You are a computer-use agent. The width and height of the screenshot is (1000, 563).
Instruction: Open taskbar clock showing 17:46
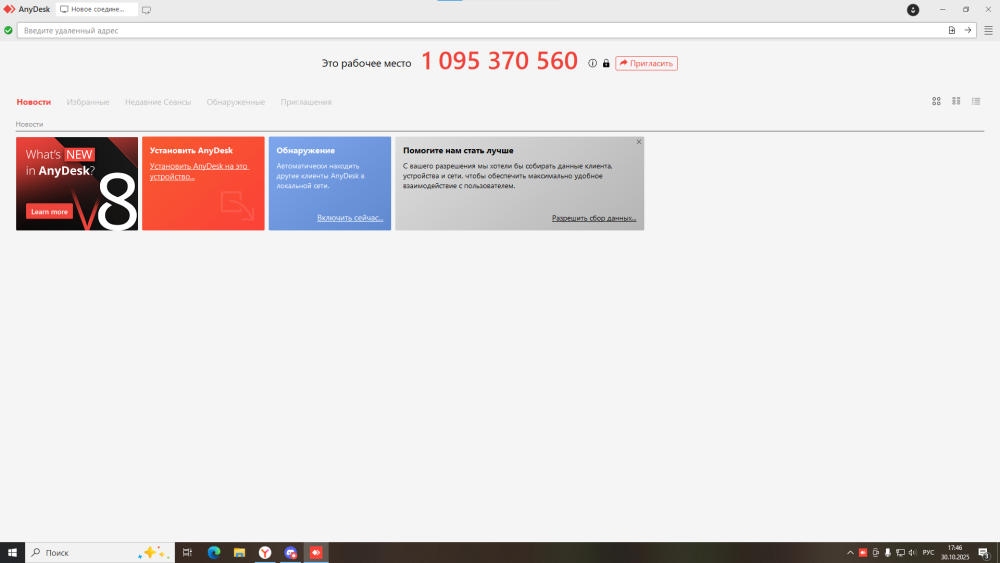point(955,553)
